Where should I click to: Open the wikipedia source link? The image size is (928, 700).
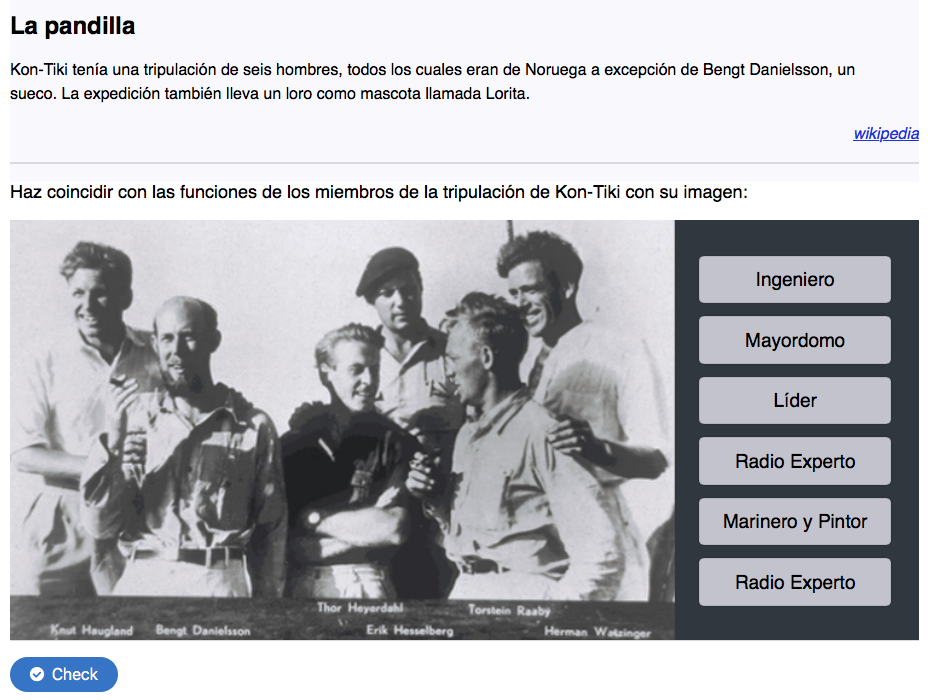(885, 133)
